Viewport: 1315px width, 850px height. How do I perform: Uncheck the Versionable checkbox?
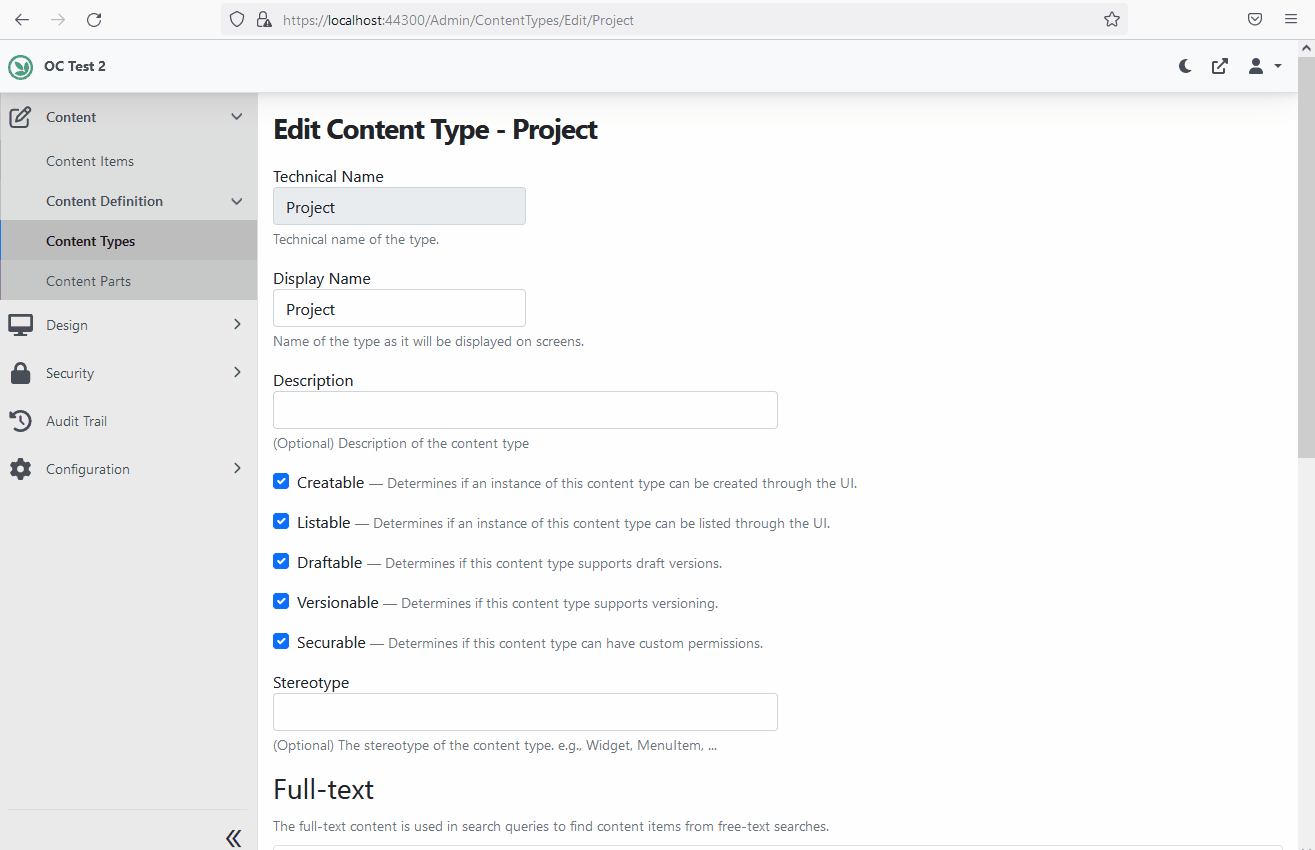coord(281,601)
